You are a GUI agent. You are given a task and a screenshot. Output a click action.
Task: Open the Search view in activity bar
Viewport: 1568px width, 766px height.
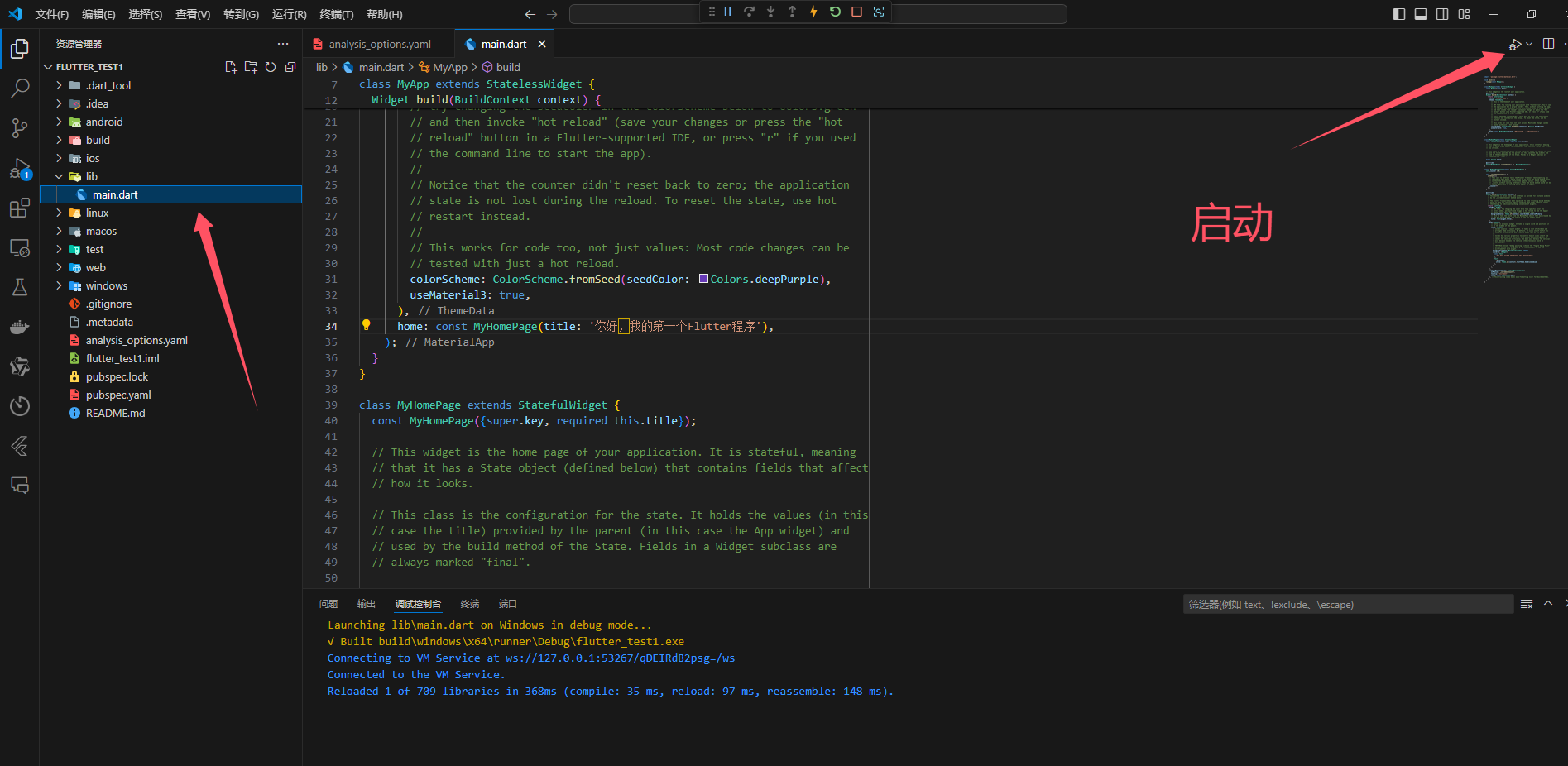(20, 88)
